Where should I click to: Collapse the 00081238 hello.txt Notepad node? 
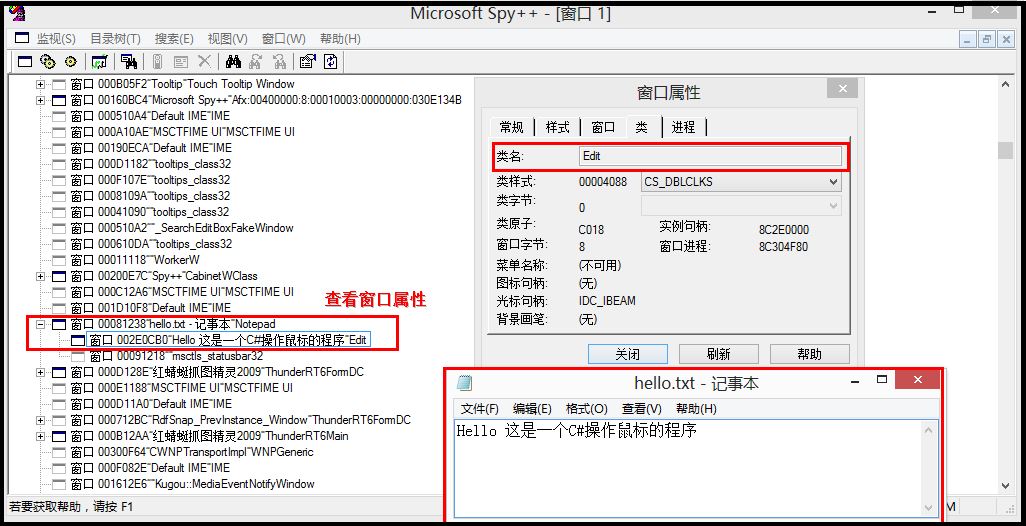click(x=41, y=324)
